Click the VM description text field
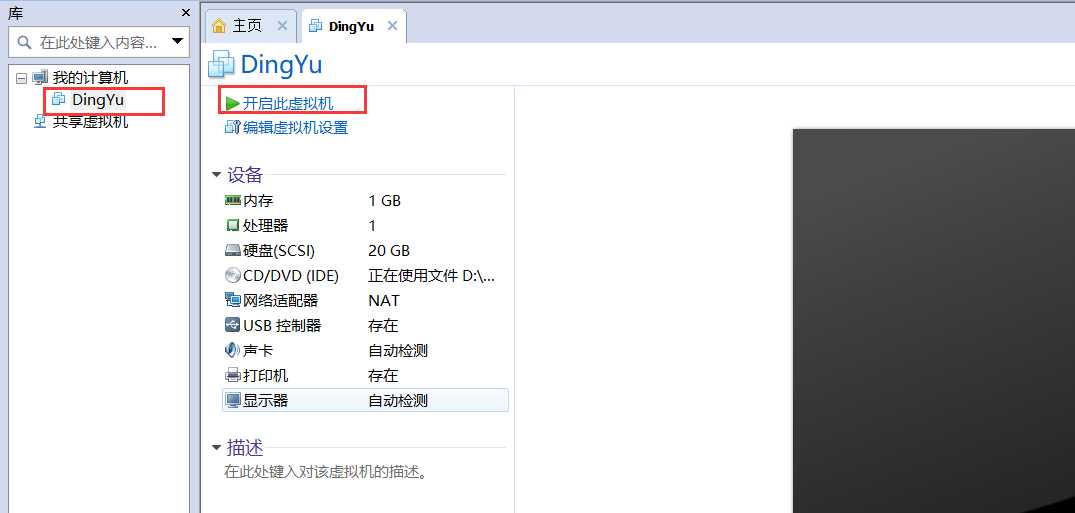 click(x=326, y=472)
